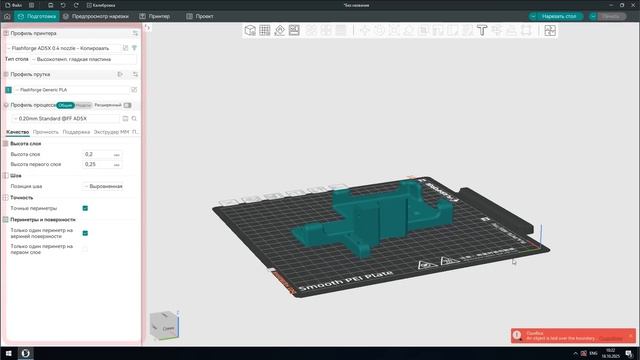This screenshot has width=640, height=360.
Task: Open the Assembly view icon at the toolbar's right end
Action: tap(550, 30)
